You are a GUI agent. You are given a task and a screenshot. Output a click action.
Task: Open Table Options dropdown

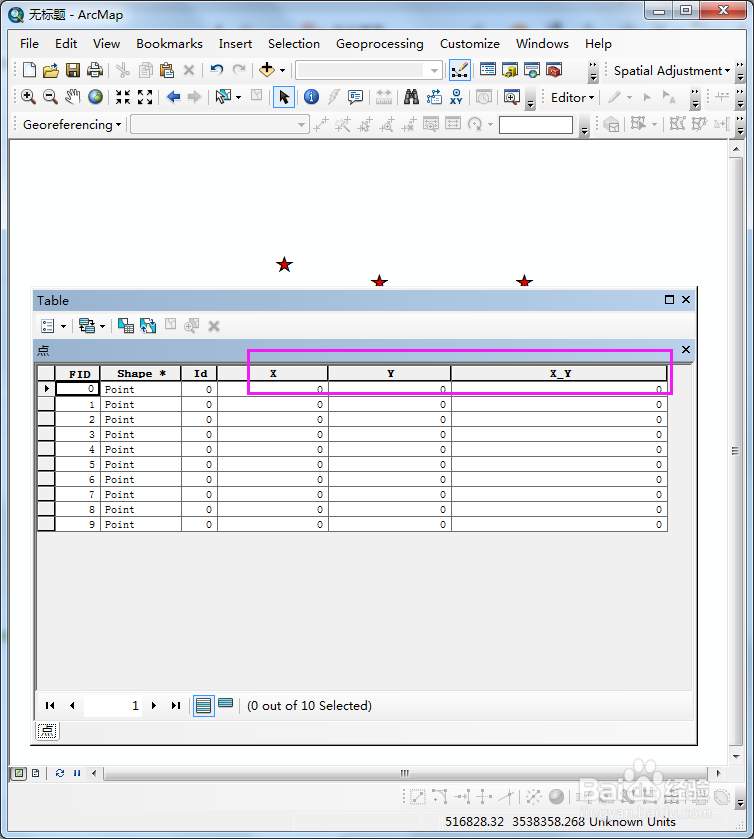[x=53, y=325]
